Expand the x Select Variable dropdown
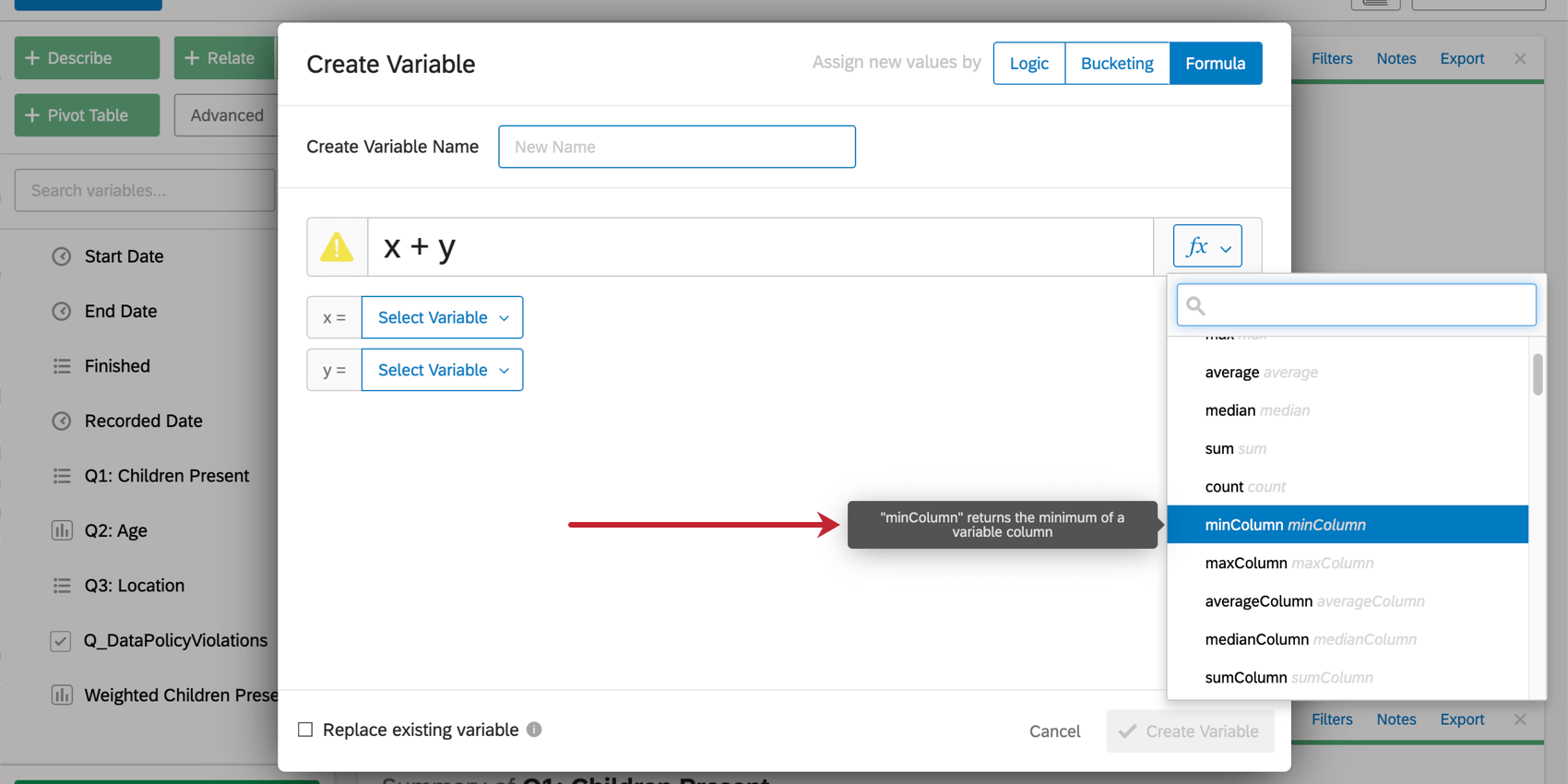1568x784 pixels. coord(442,317)
